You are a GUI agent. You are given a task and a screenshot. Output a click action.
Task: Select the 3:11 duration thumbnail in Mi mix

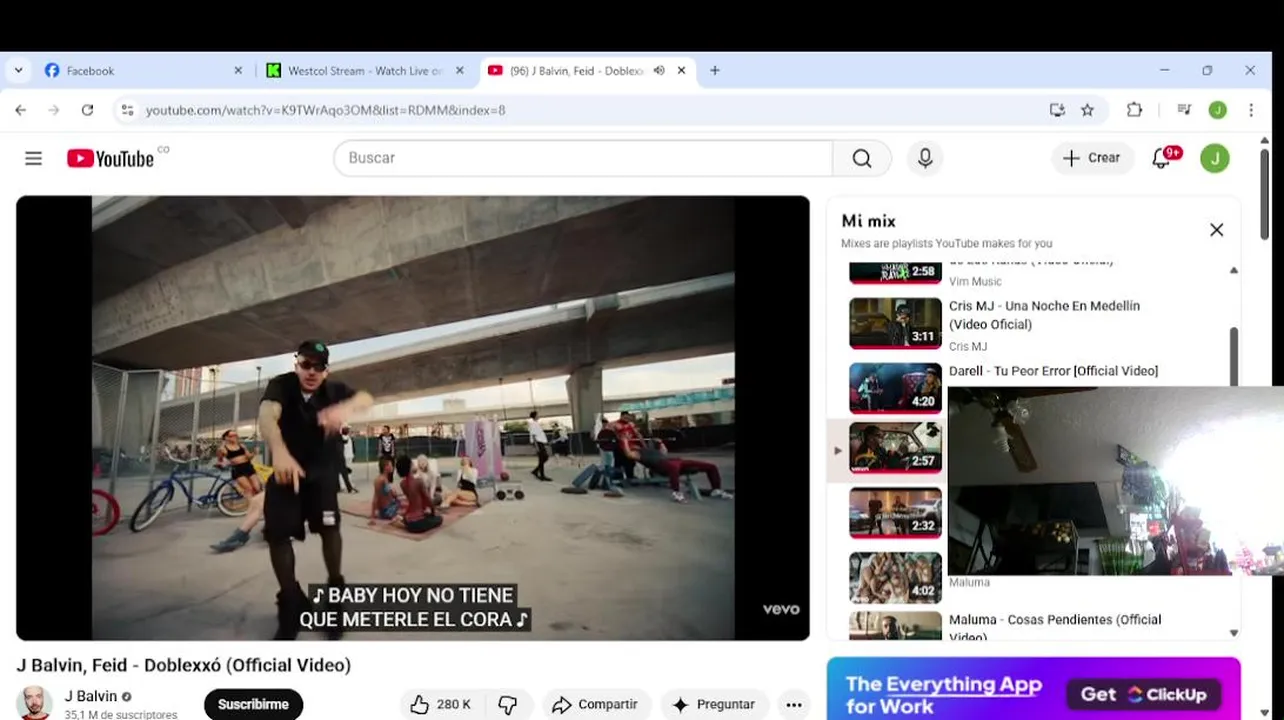[895, 324]
